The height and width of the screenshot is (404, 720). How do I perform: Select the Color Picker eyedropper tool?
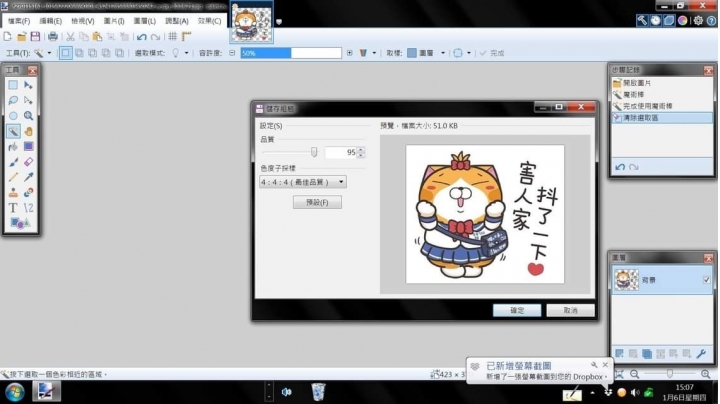point(28,177)
